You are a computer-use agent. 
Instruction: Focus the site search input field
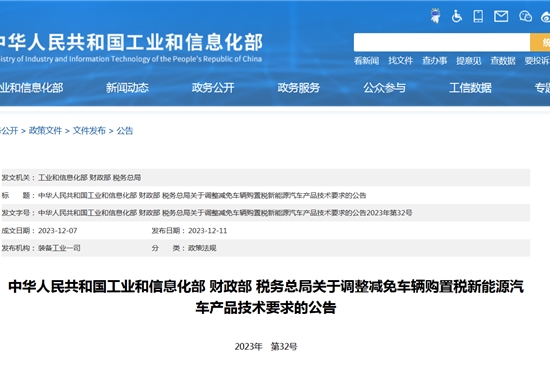[442, 42]
